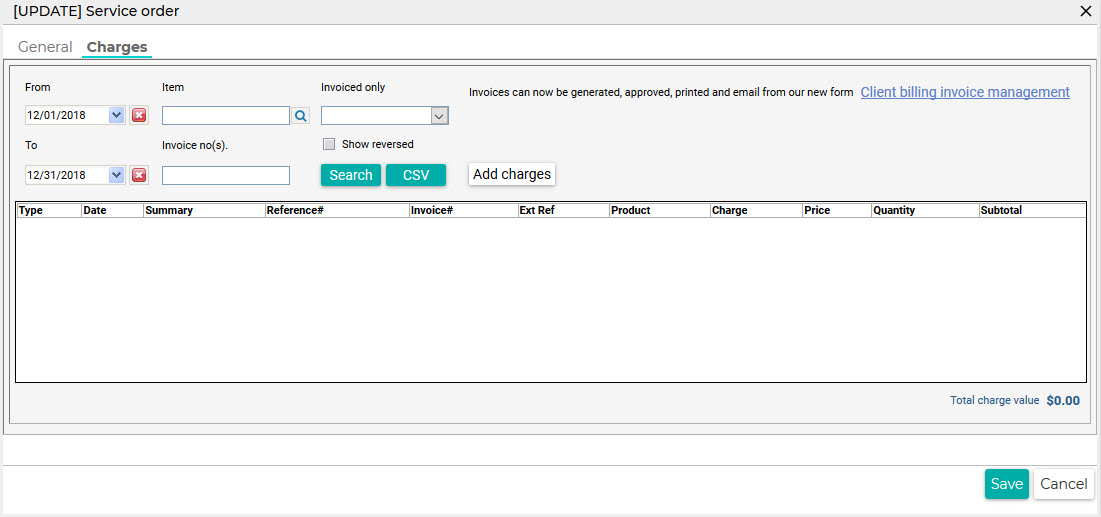Sort by the Charge column header

pyautogui.click(x=756, y=210)
